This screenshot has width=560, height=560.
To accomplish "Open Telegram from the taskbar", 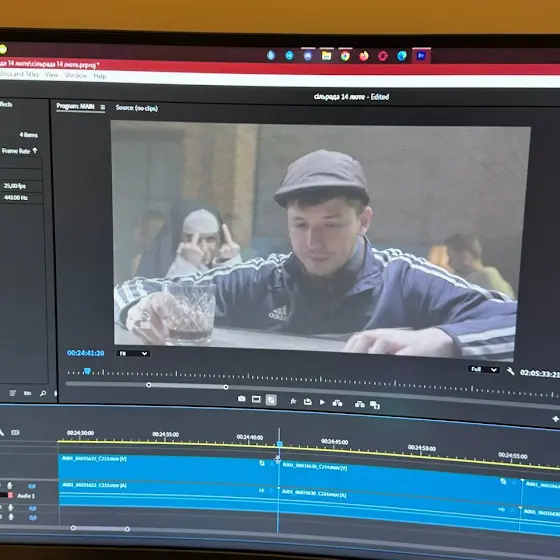I will (x=289, y=55).
